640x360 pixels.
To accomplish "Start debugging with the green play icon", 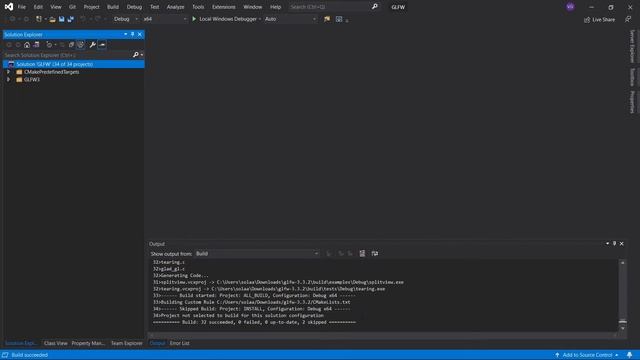I will pos(194,19).
